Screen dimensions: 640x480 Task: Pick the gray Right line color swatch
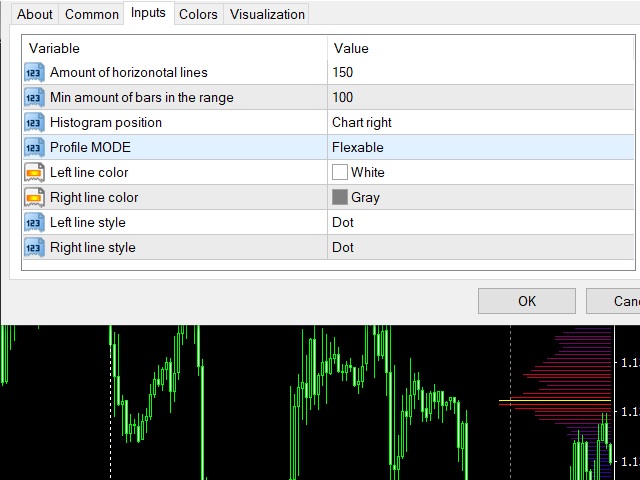coord(340,198)
